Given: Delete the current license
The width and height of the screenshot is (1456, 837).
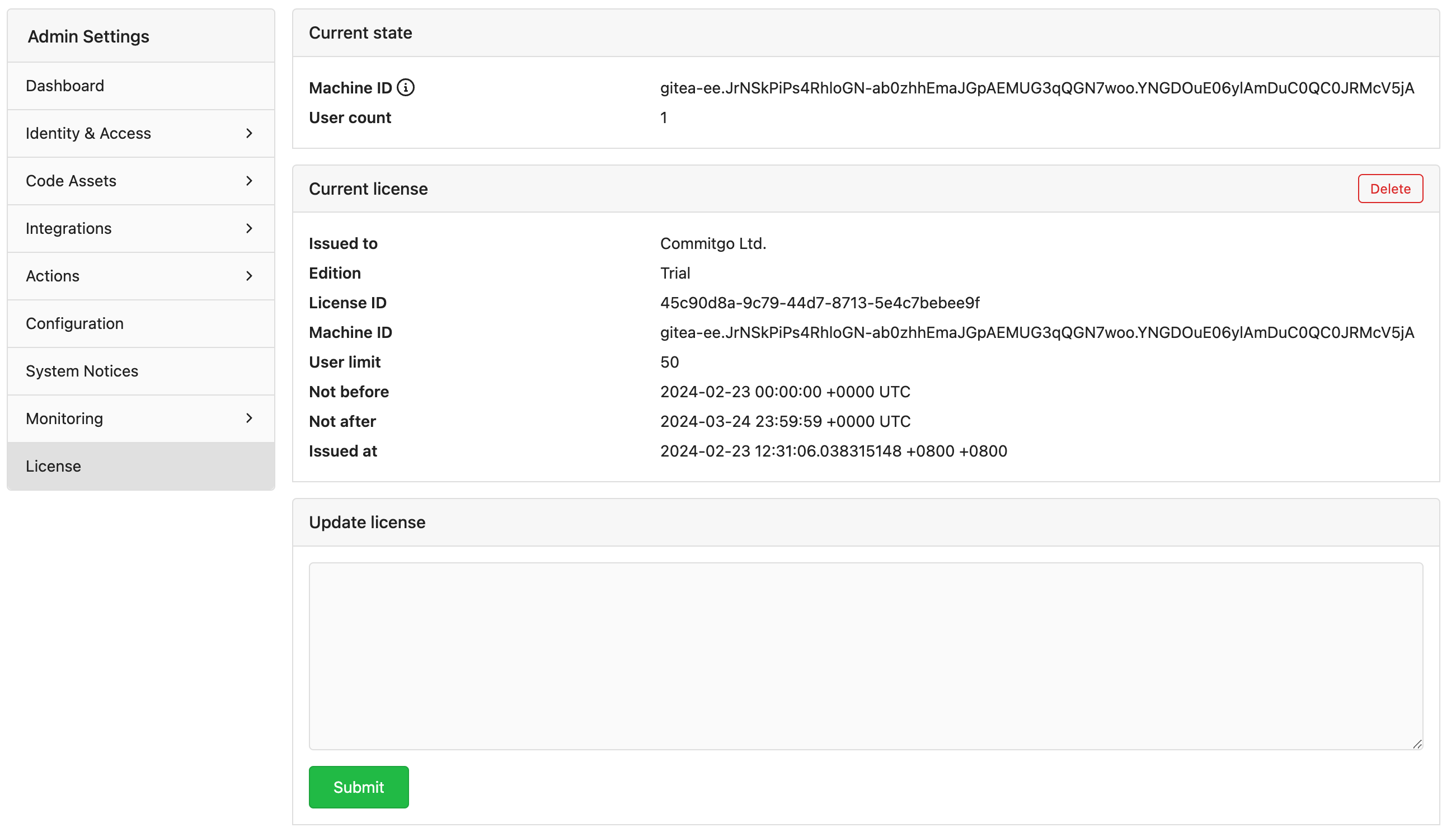Looking at the screenshot, I should pyautogui.click(x=1390, y=189).
